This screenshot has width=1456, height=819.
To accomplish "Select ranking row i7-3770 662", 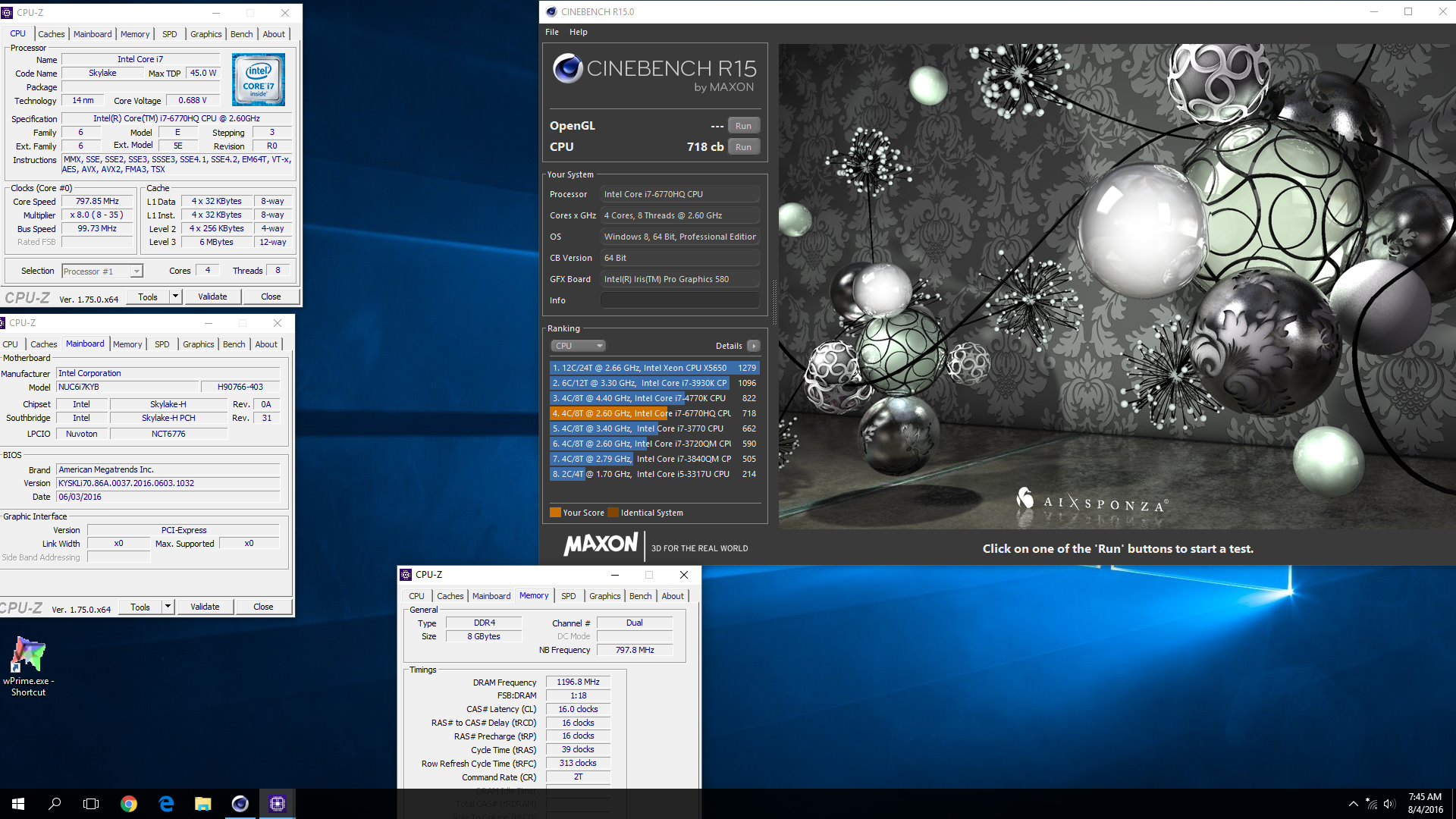I will point(654,428).
